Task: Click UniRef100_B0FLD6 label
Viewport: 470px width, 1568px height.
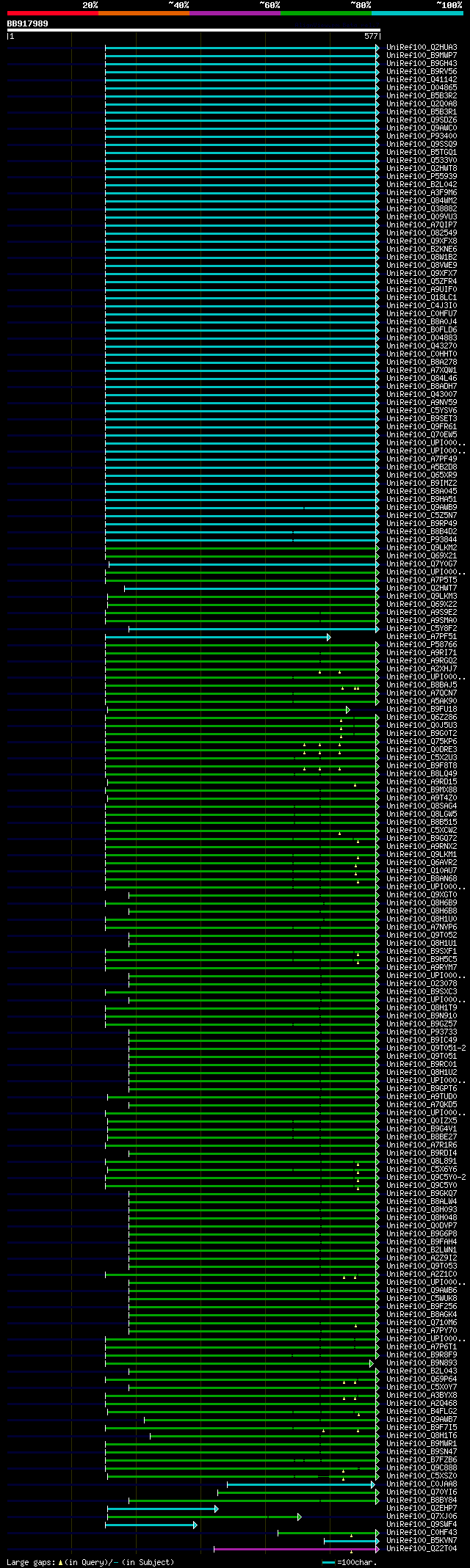Action: point(422,330)
